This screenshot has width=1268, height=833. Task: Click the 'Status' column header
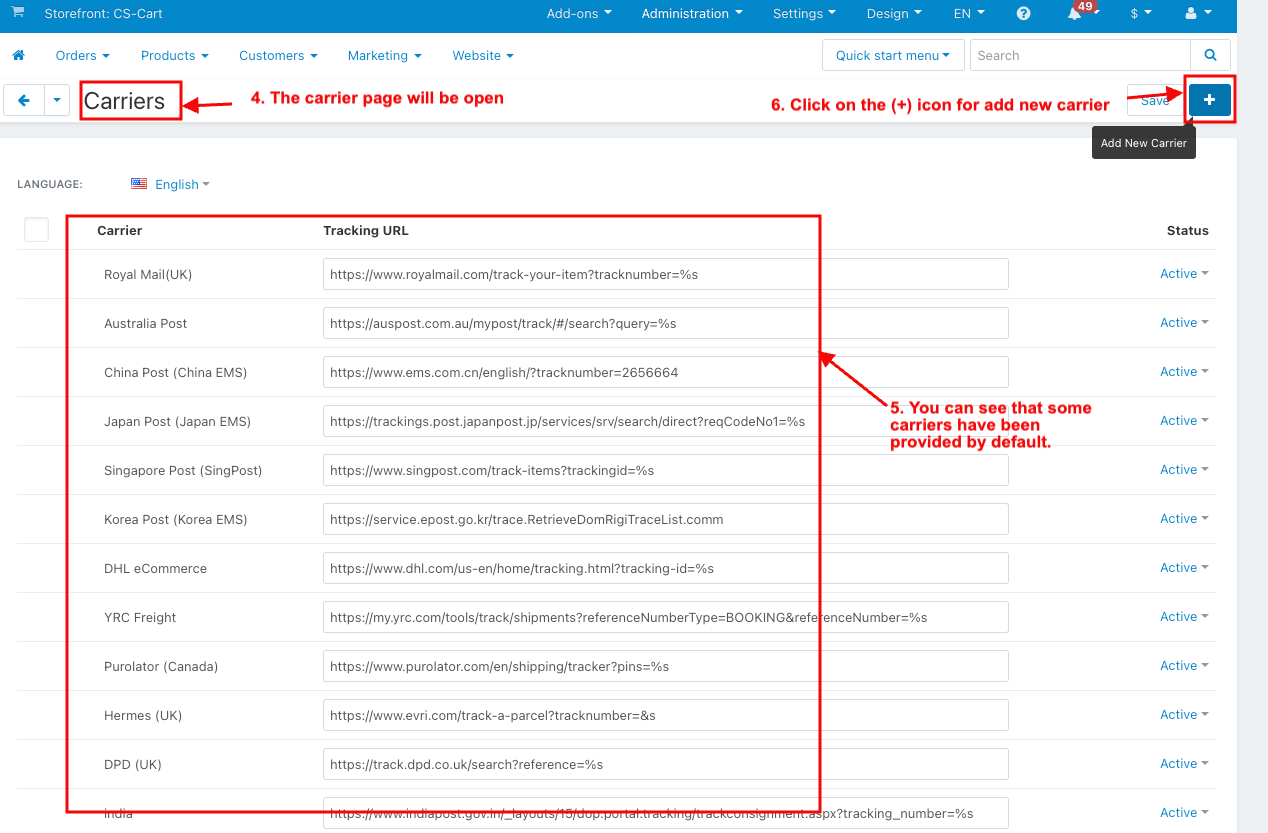tap(1188, 230)
